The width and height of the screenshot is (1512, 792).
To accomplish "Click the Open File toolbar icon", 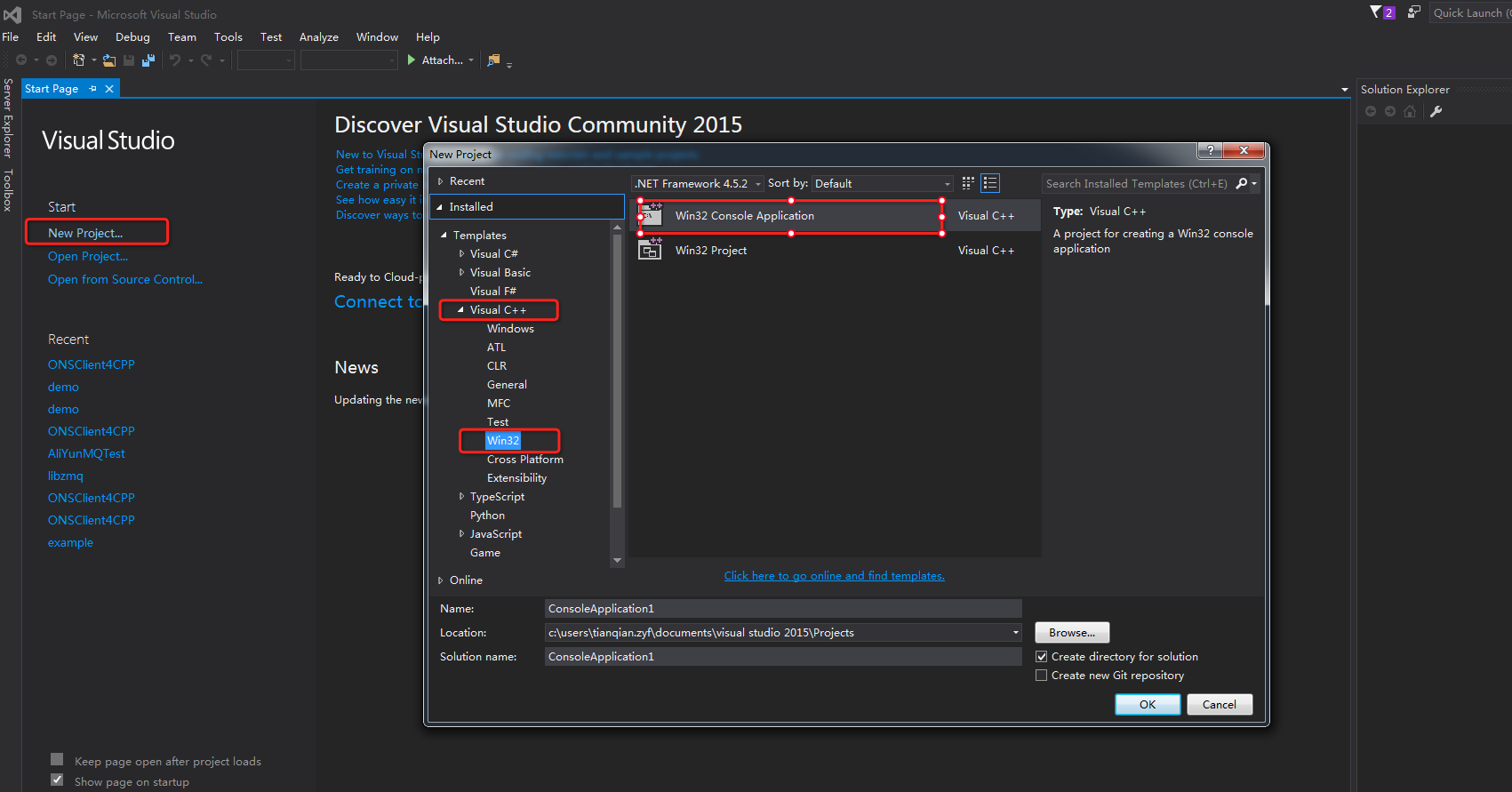I will pos(109,60).
